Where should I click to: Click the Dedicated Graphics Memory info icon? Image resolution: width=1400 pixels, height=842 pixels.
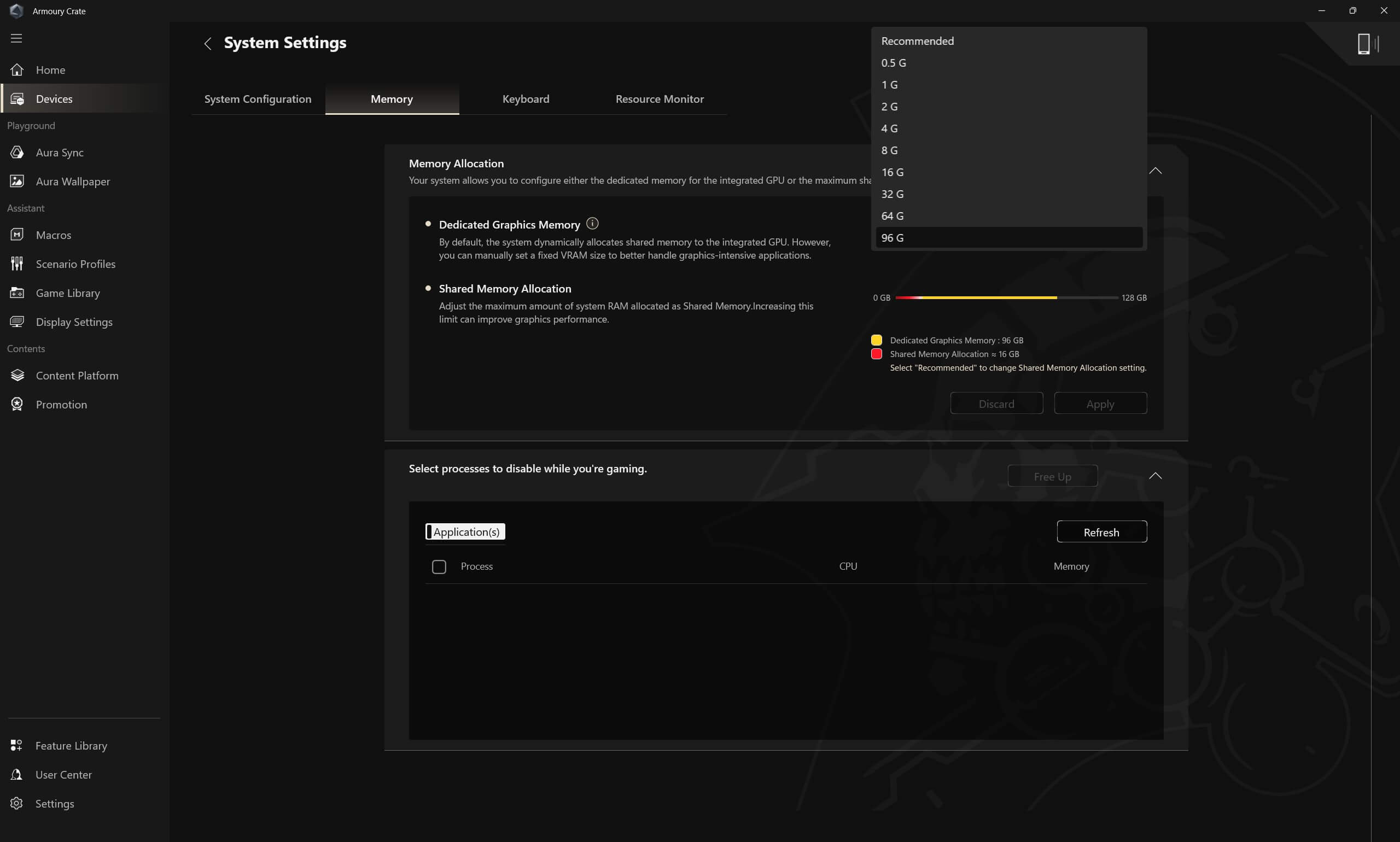coord(592,224)
